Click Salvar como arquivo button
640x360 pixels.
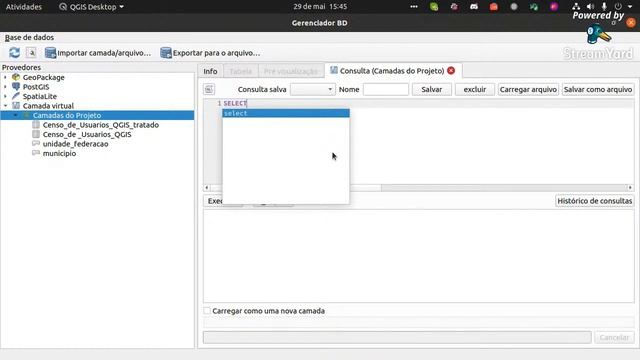click(598, 89)
